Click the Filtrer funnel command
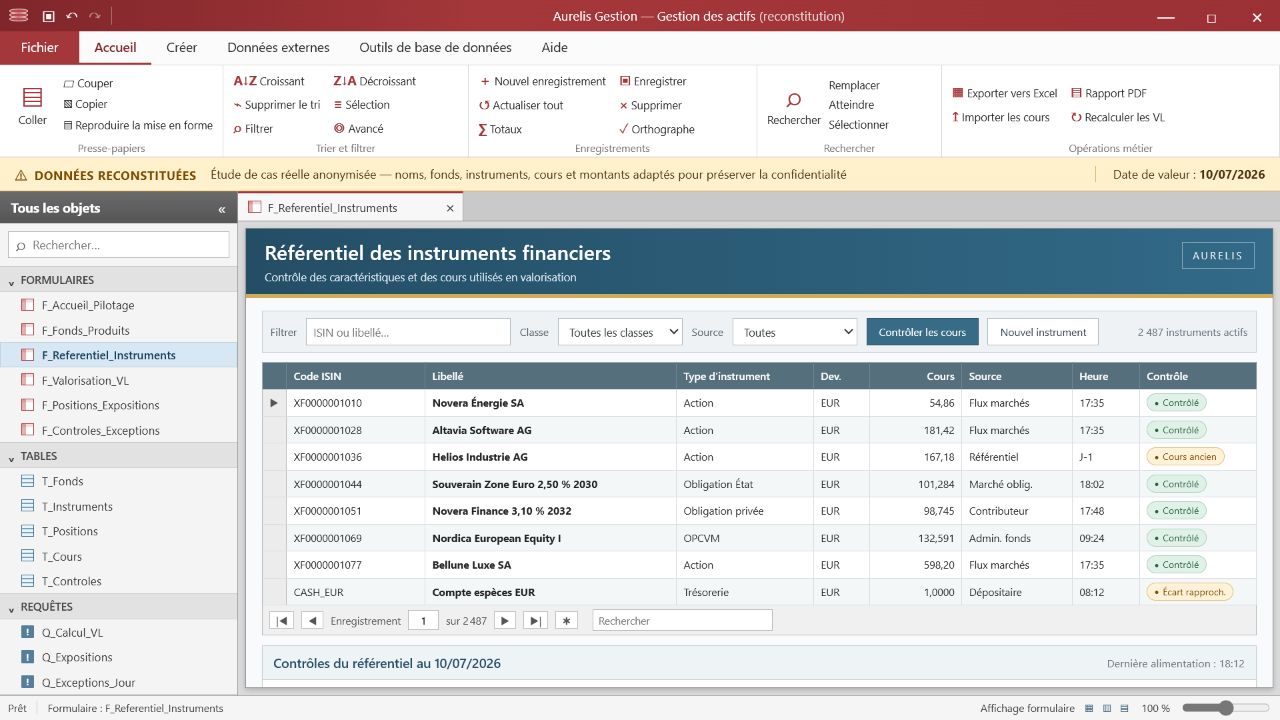 click(x=253, y=129)
